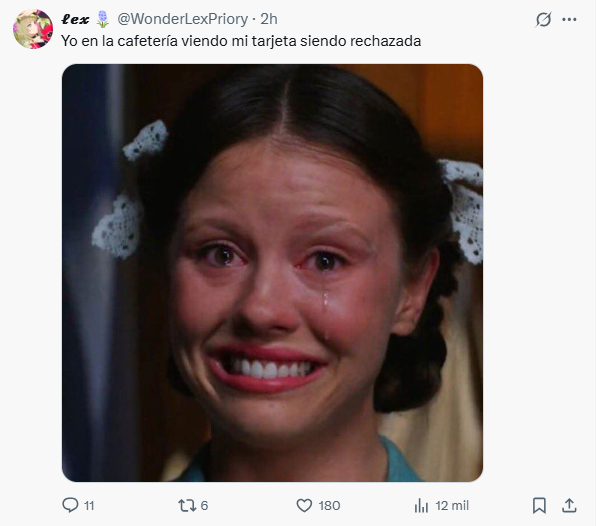The image size is (597, 526).
Task: Click the word cafetería in the tweet
Action: 147,41
